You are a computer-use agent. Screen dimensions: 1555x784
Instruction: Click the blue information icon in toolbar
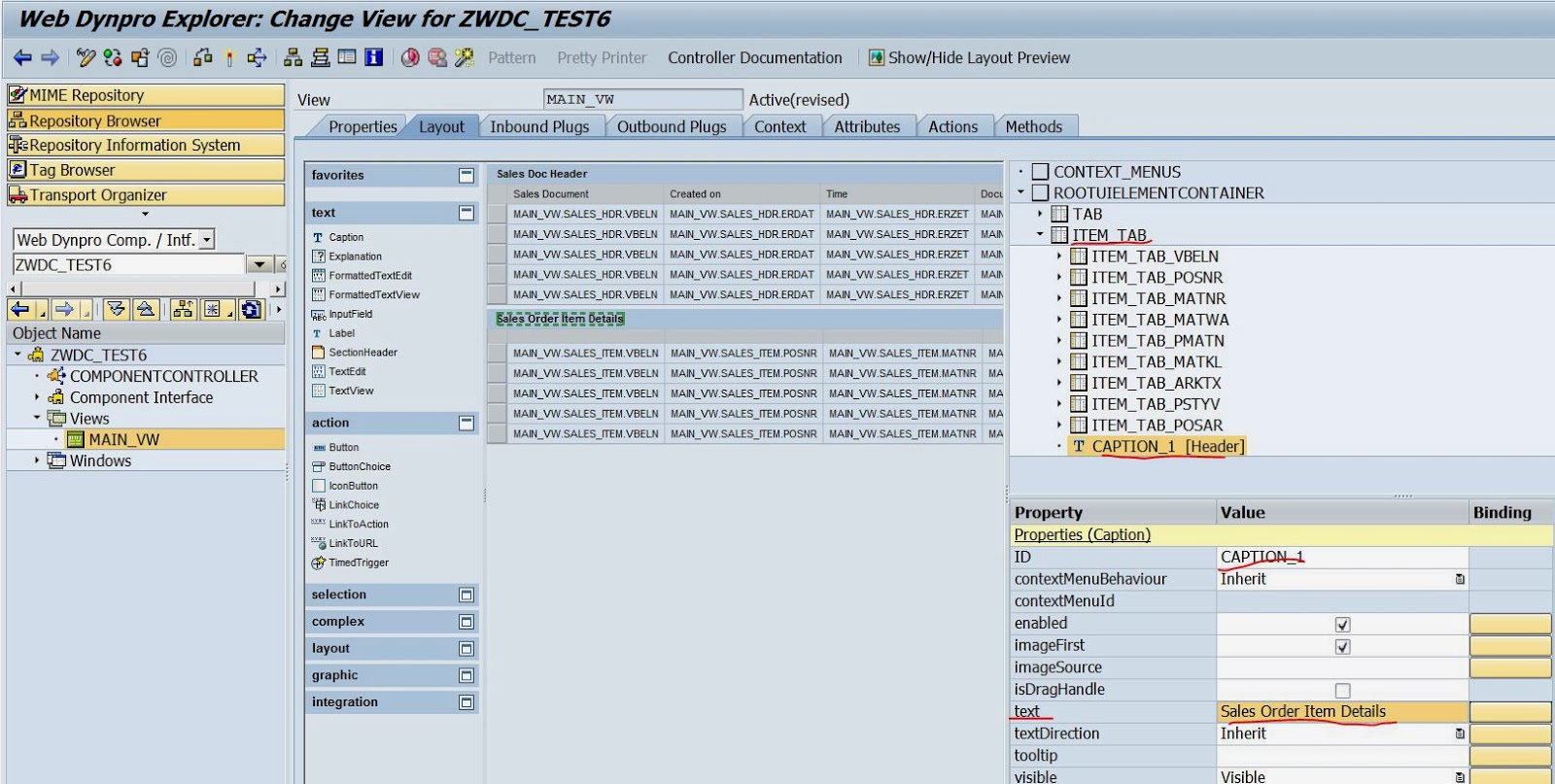[x=373, y=58]
